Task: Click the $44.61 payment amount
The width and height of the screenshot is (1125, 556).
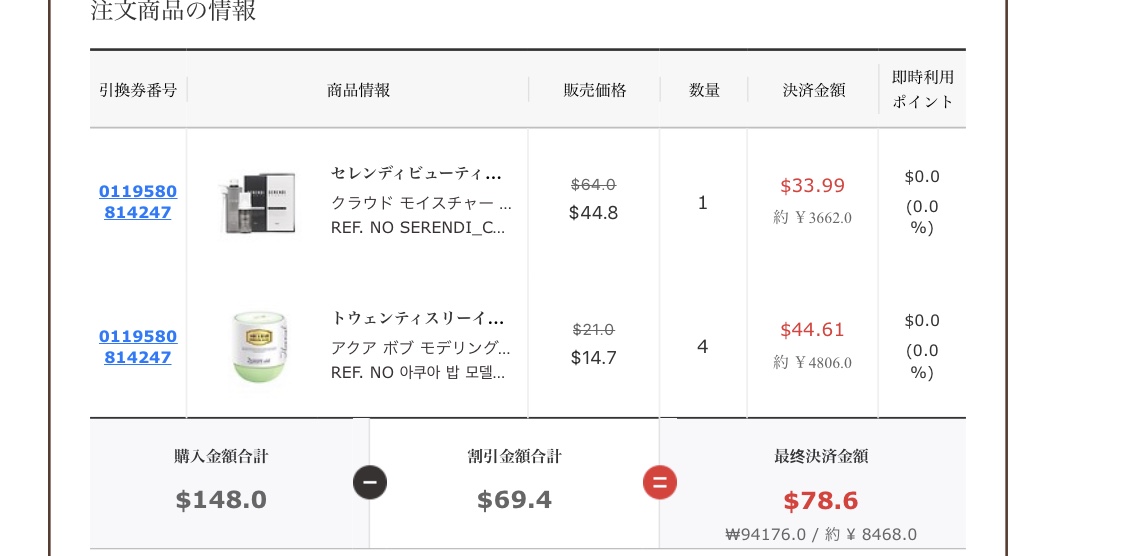Action: 813,330
